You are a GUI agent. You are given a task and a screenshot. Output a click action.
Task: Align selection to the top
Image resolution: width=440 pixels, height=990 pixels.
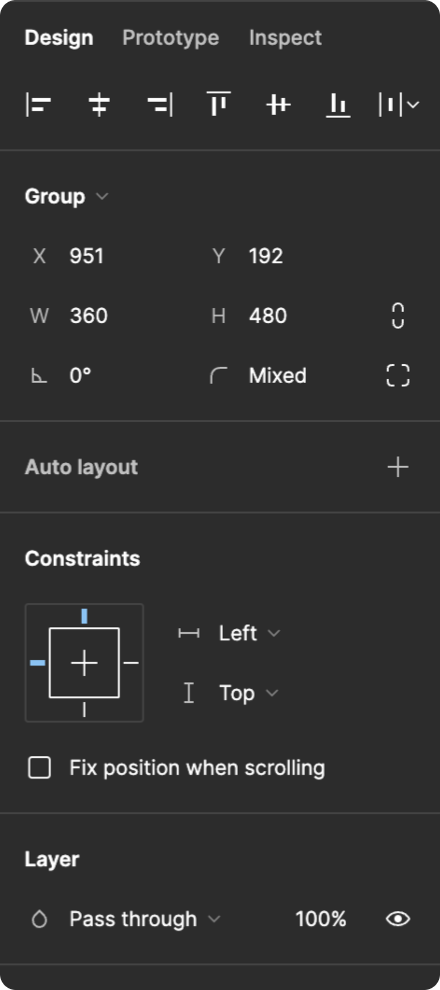click(218, 105)
